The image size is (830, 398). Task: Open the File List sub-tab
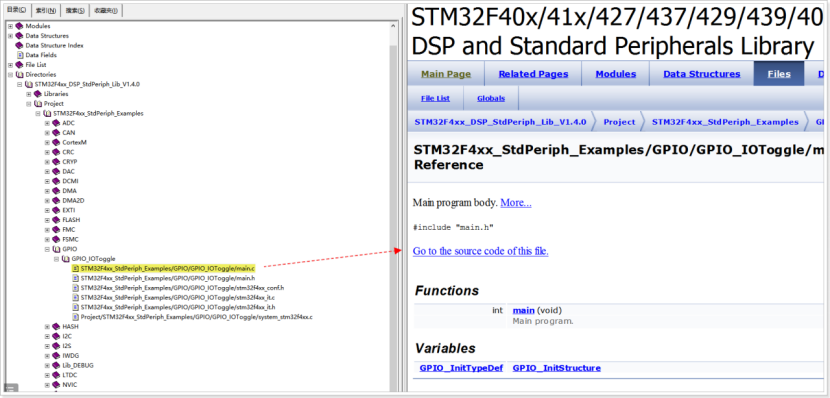pos(436,98)
